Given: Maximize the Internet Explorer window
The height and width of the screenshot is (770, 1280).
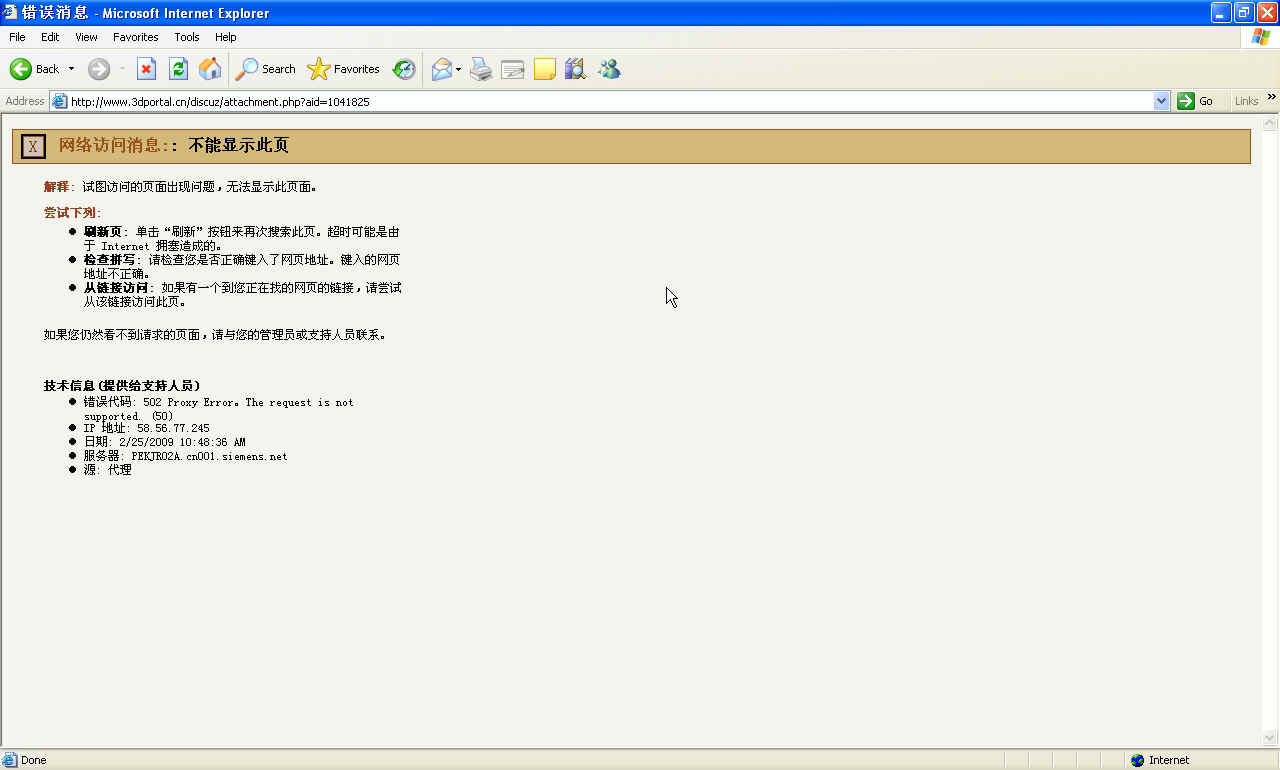Looking at the screenshot, I should click(1244, 13).
